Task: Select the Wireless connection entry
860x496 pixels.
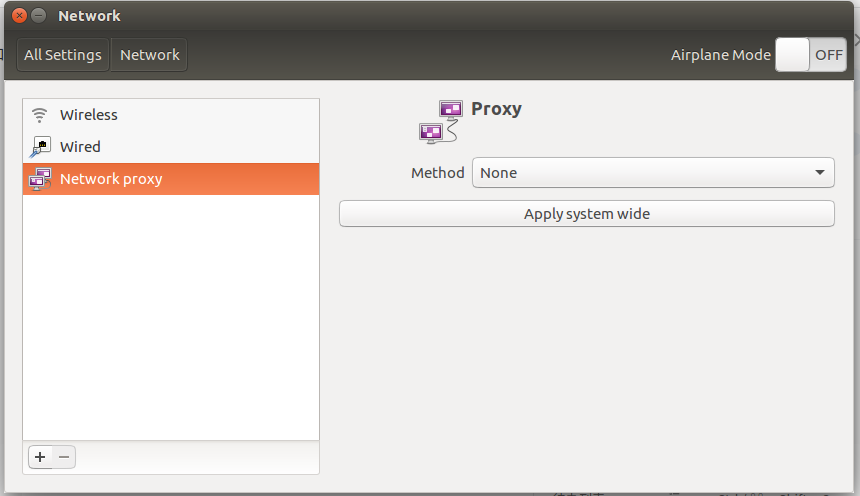Action: point(171,115)
